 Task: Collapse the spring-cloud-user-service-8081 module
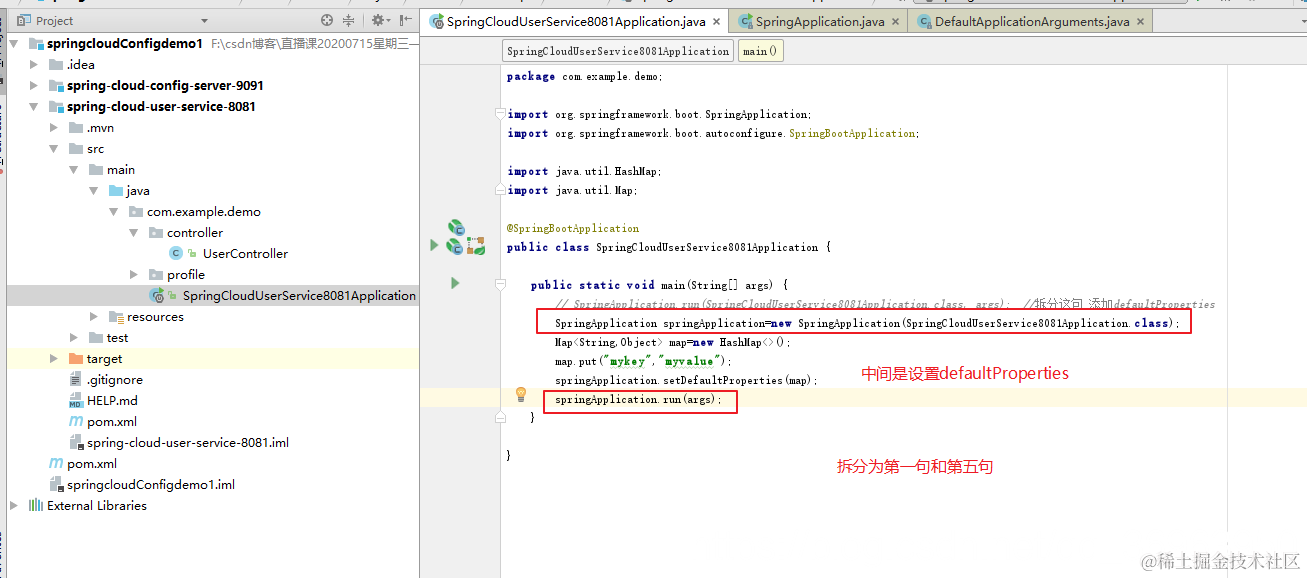[34, 106]
